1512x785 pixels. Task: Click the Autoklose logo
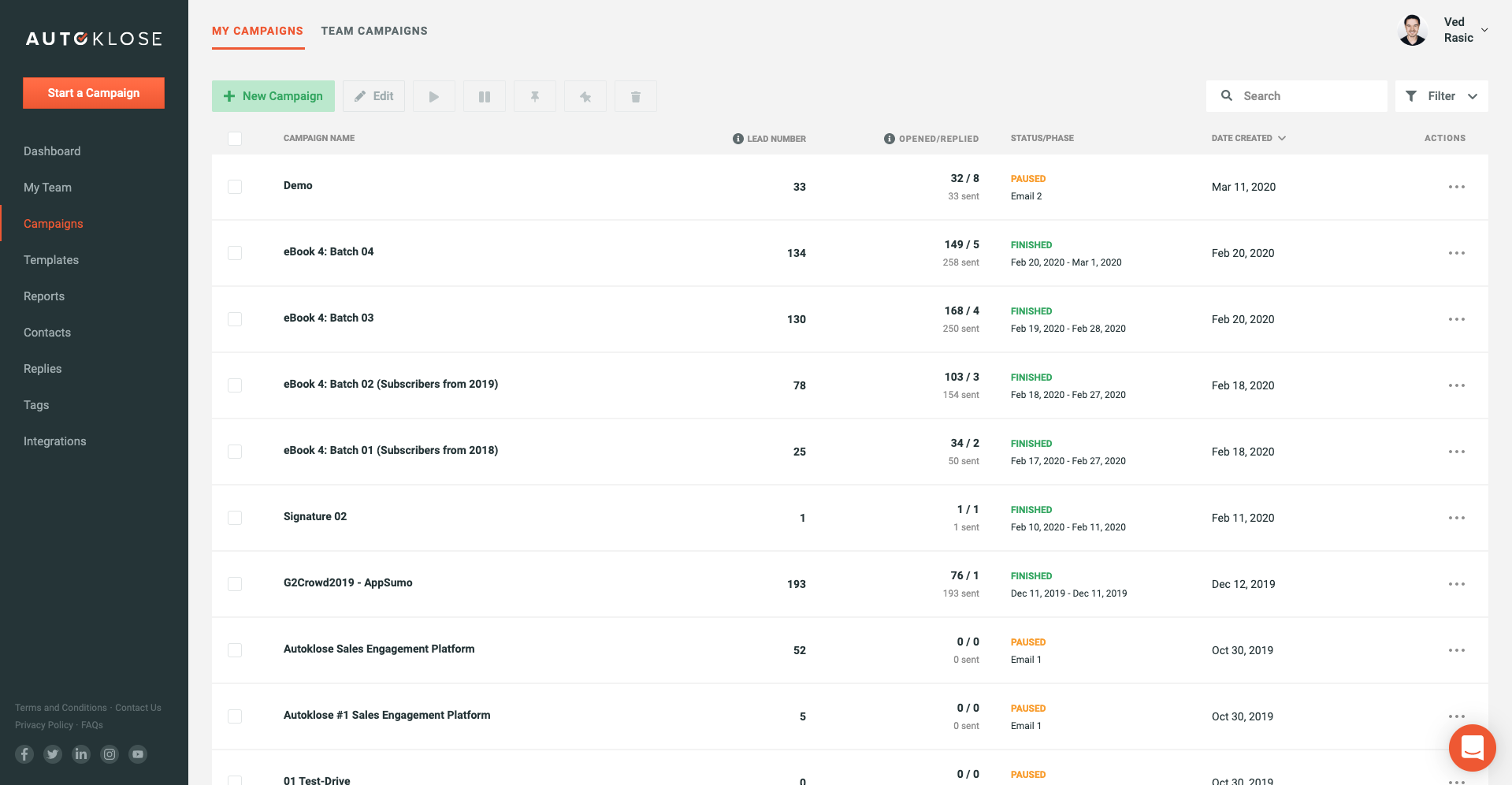94,39
